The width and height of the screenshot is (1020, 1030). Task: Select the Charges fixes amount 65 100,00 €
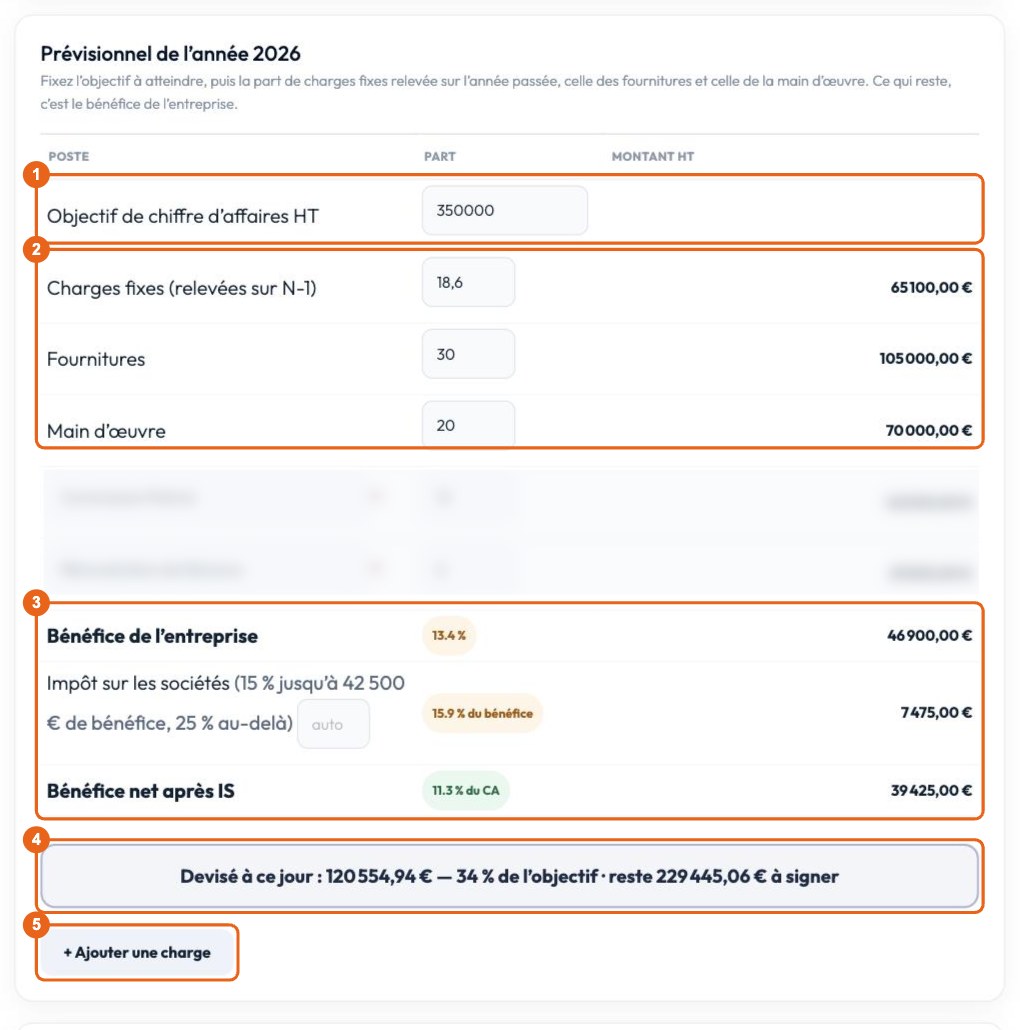tap(931, 287)
